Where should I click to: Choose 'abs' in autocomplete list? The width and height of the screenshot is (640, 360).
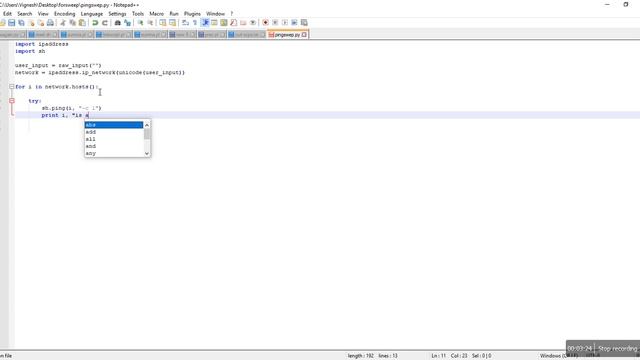tap(114, 125)
